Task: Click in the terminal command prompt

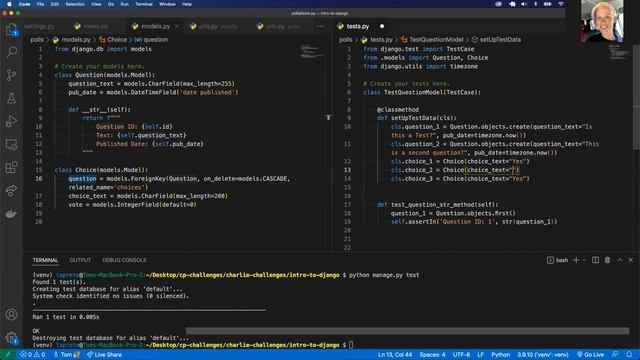Action: tap(351, 345)
